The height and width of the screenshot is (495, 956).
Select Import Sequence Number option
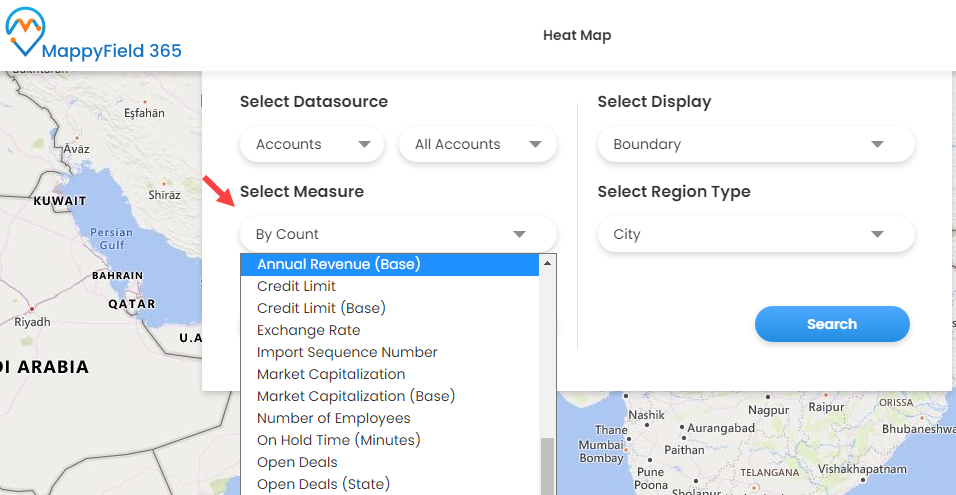(347, 352)
